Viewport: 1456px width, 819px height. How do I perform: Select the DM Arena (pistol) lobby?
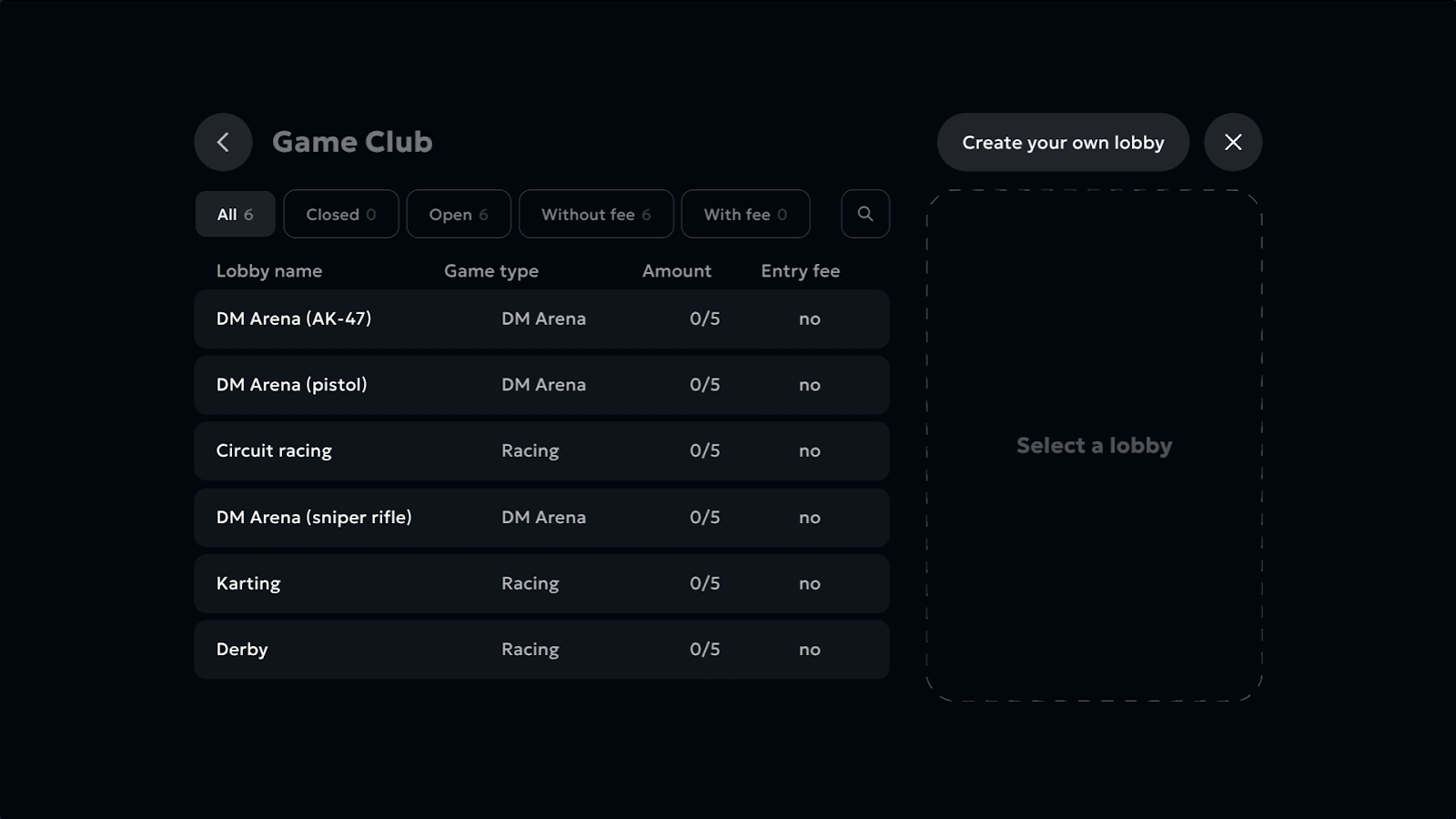point(541,385)
